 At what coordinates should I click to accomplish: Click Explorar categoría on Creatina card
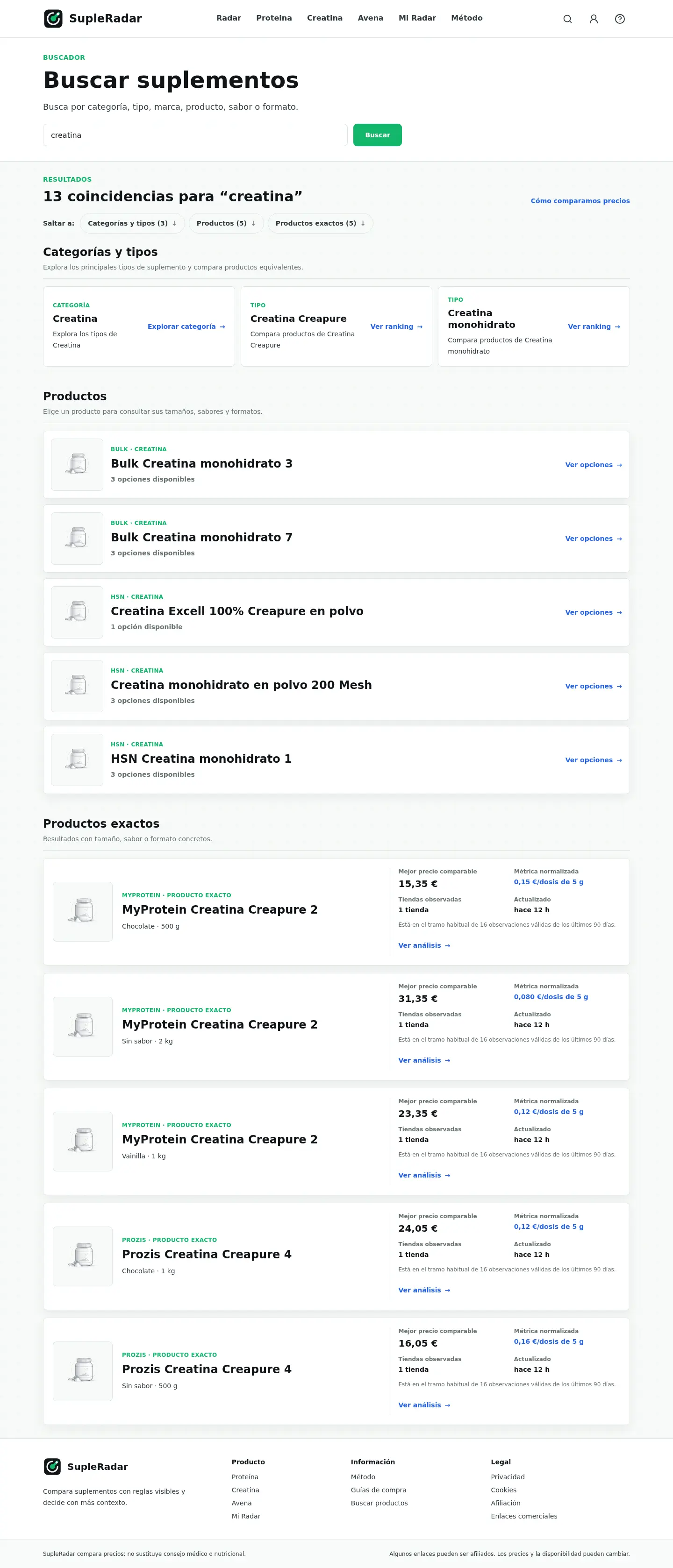click(x=186, y=327)
